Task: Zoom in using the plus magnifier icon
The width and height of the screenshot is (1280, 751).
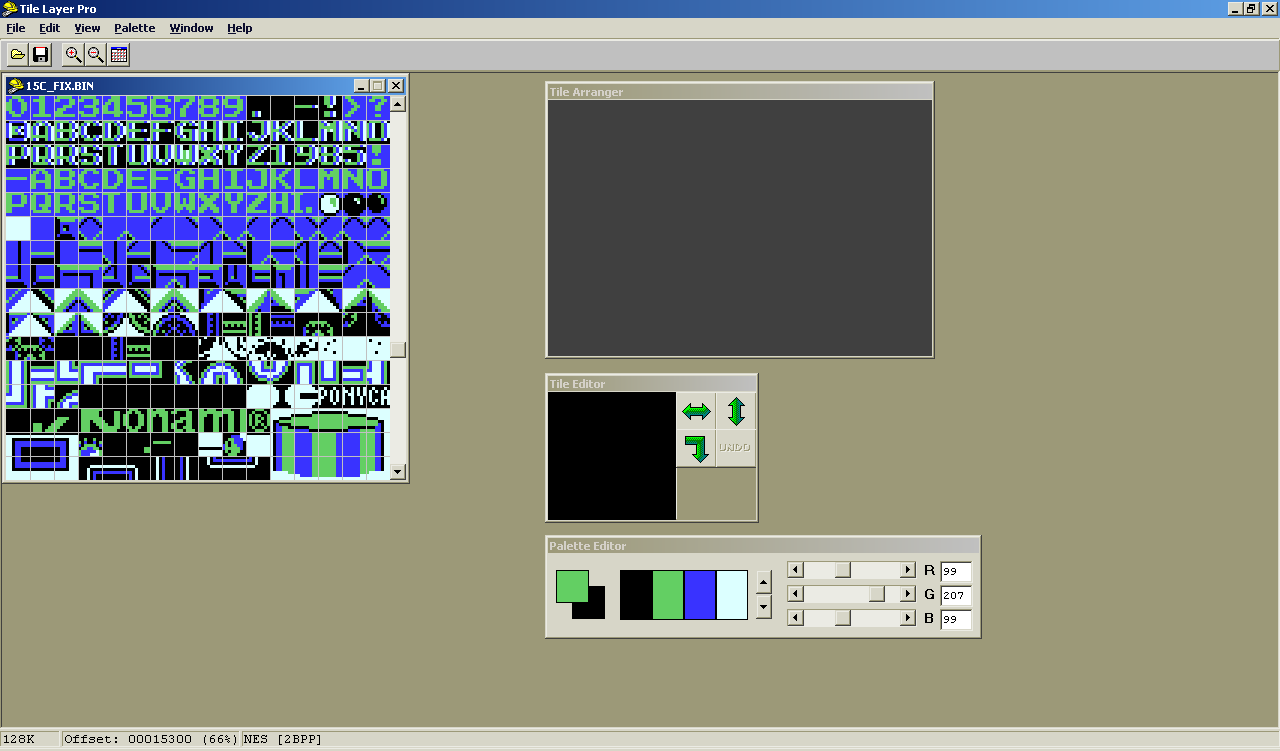Action: 73,54
